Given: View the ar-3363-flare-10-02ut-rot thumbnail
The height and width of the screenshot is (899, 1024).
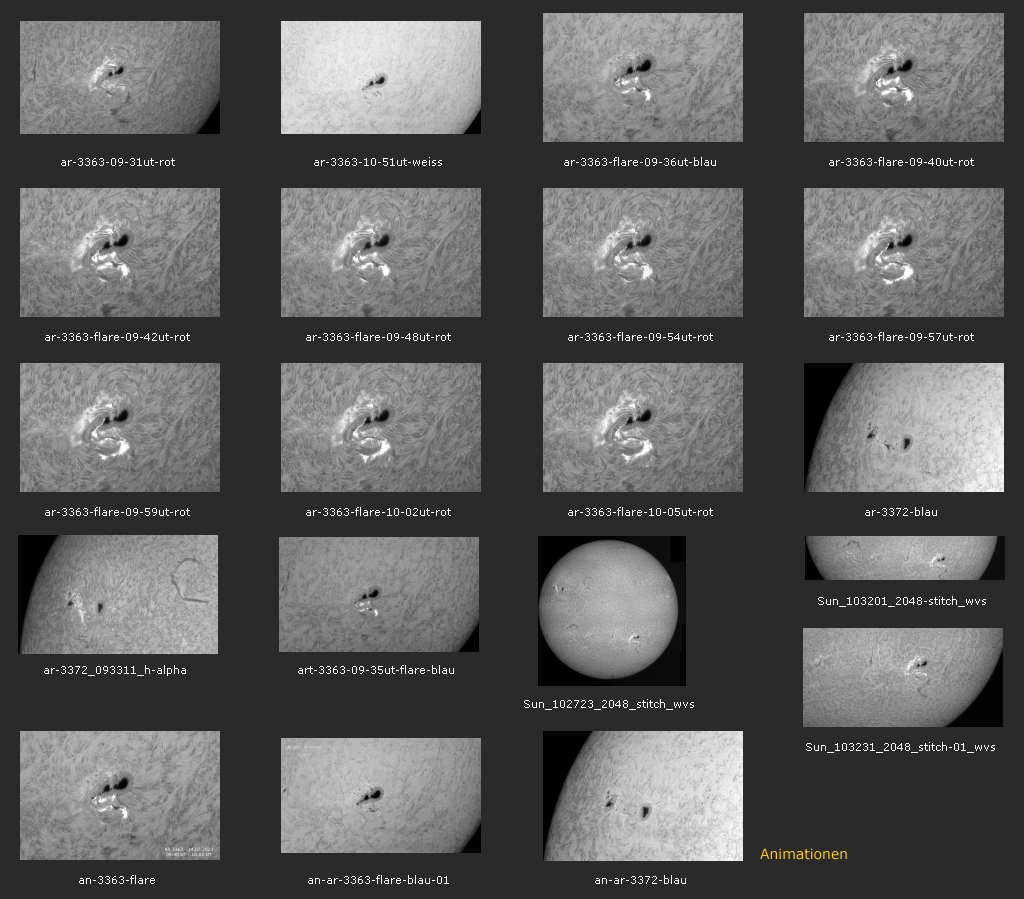Looking at the screenshot, I should (x=381, y=428).
